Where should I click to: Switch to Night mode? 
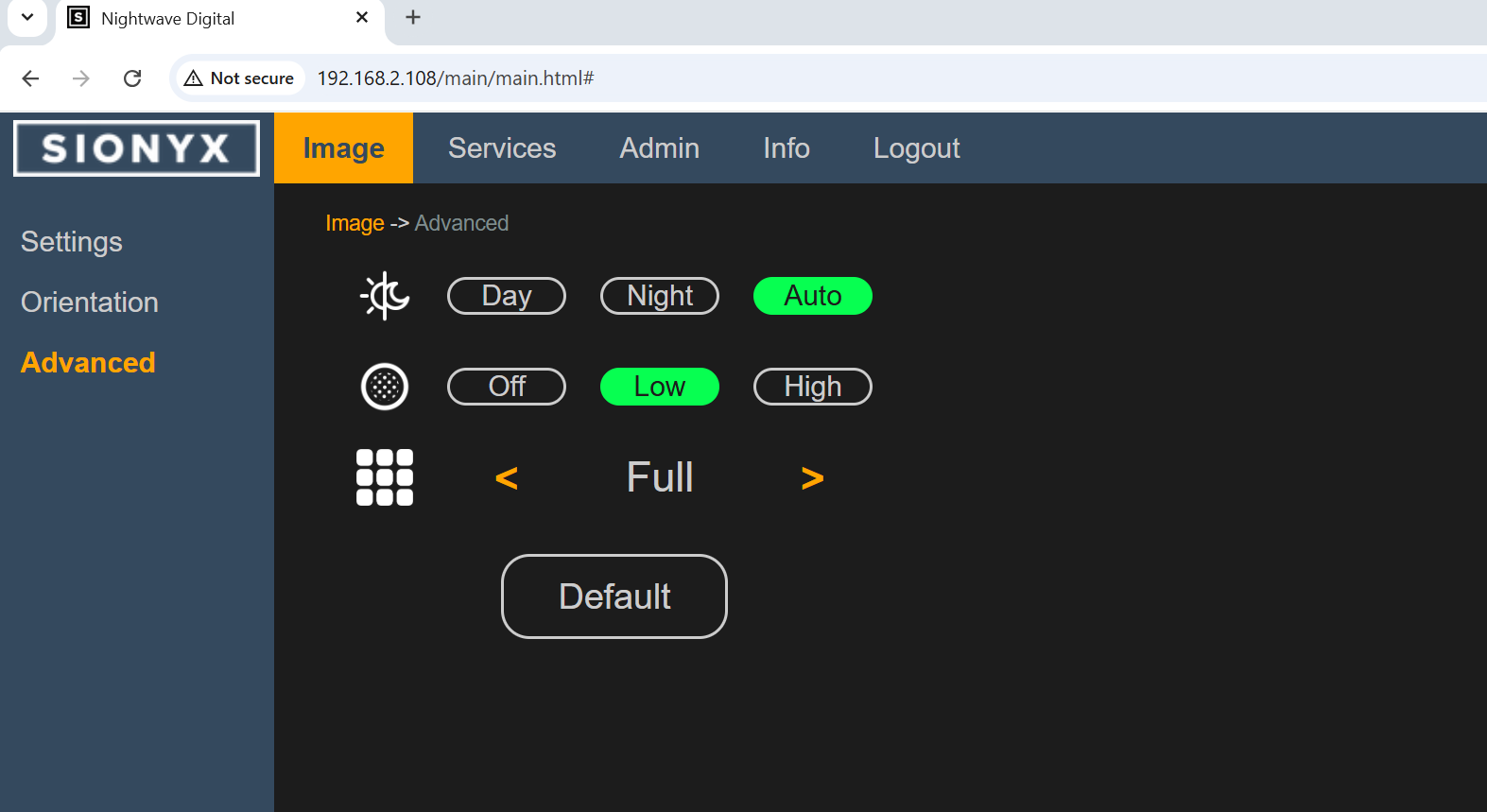tap(660, 296)
